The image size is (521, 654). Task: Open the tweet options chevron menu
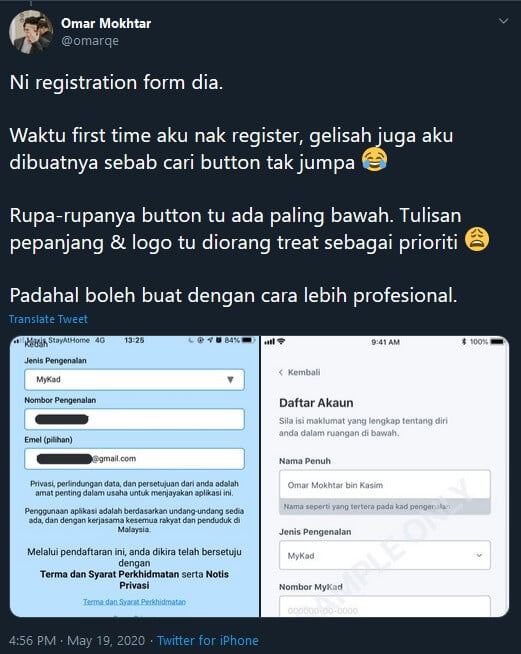click(x=503, y=21)
